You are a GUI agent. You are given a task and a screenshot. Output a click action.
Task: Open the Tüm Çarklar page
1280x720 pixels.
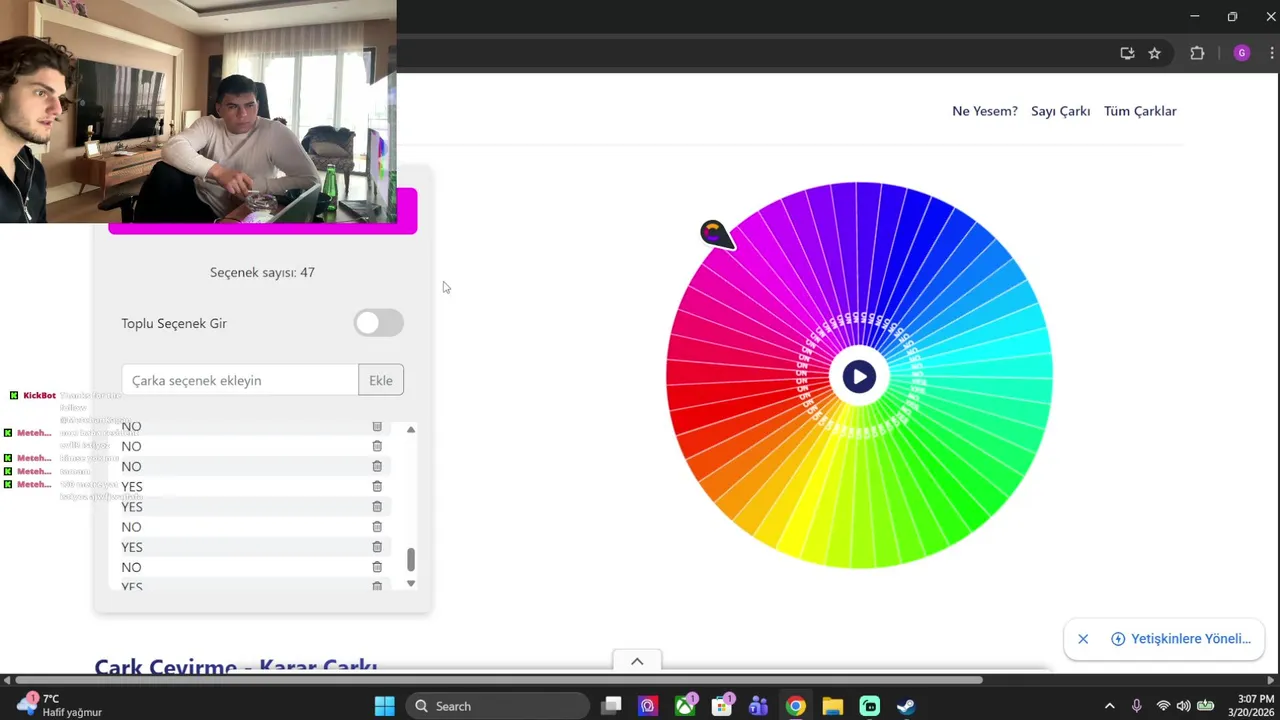click(1140, 111)
